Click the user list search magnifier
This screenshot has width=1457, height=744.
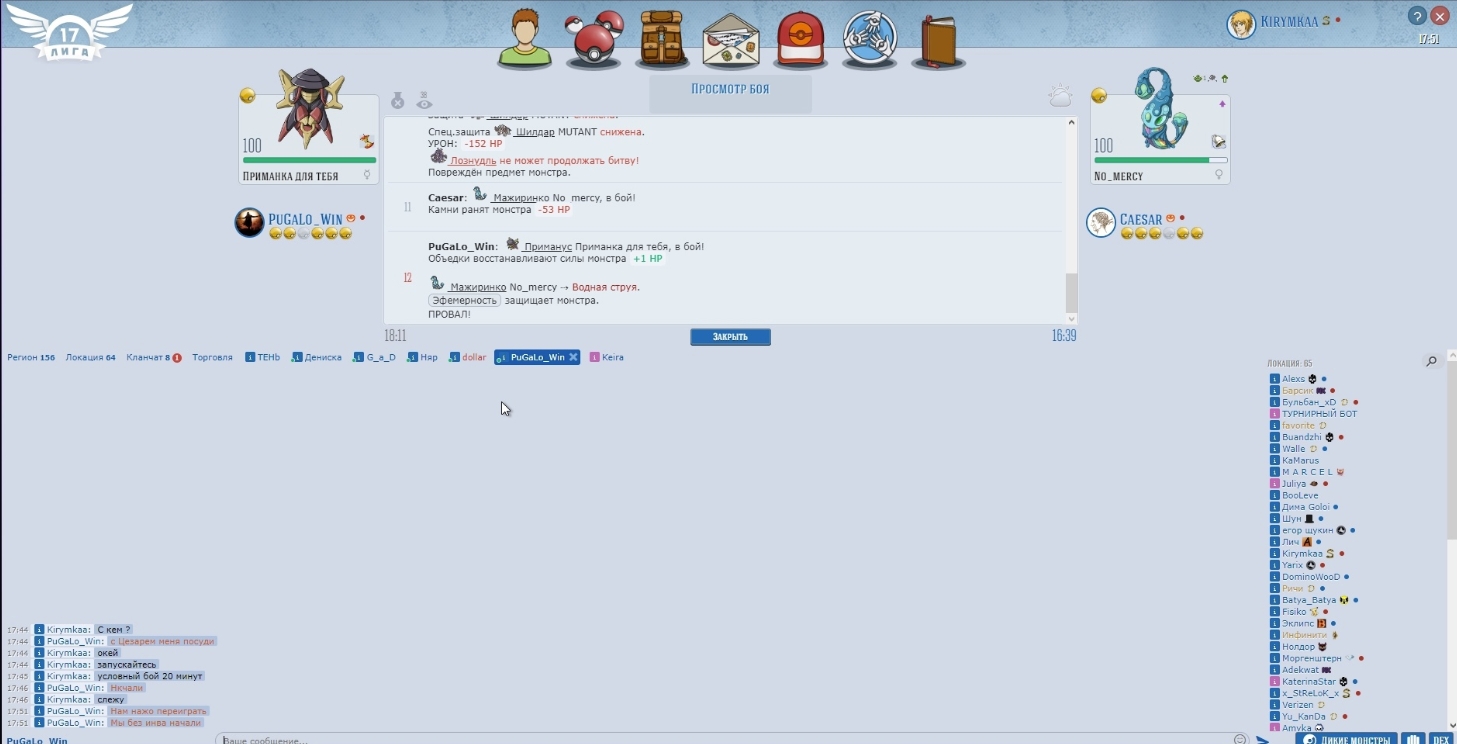coord(1432,362)
